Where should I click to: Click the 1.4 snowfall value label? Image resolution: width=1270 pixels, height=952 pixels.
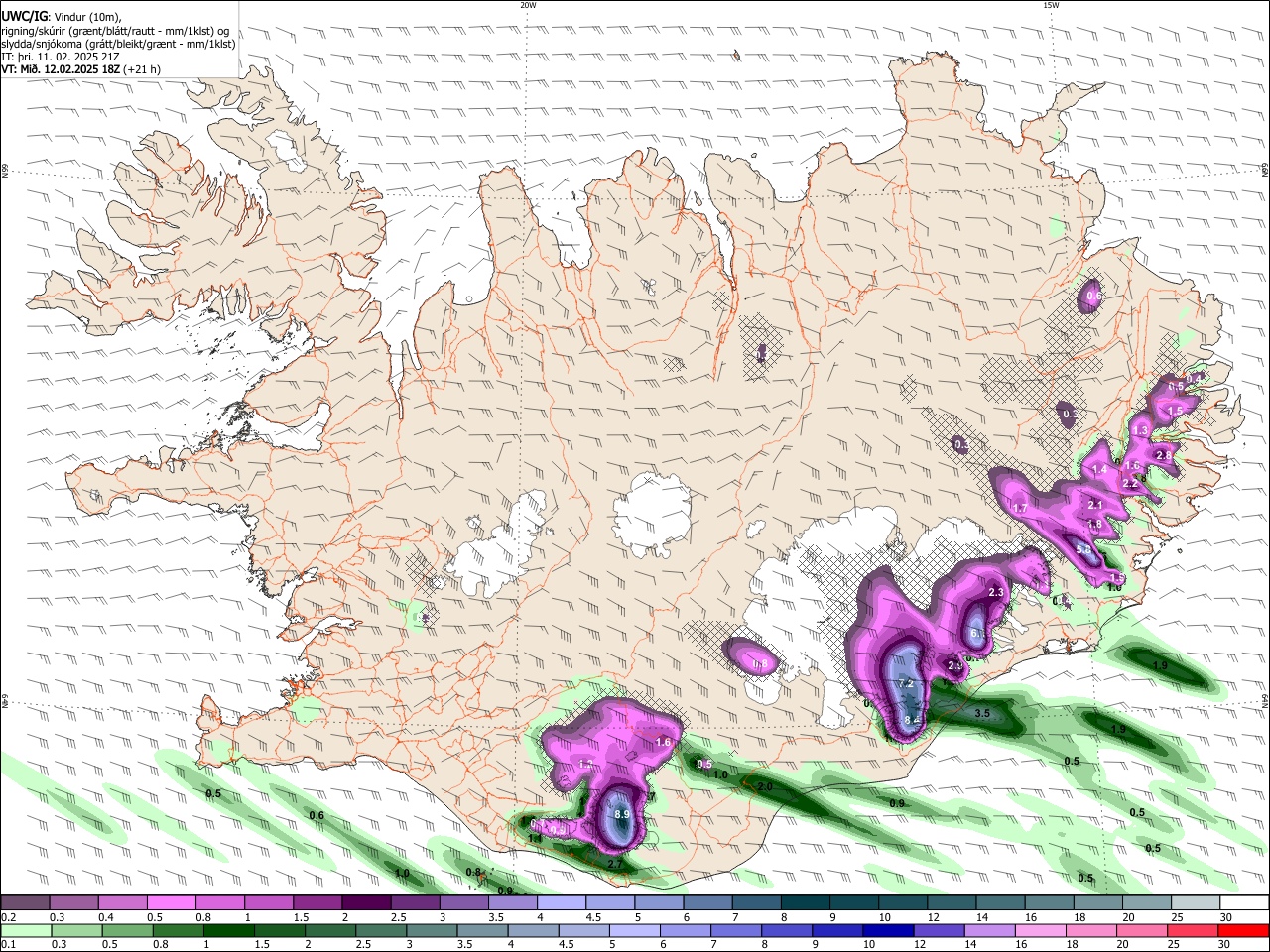(x=1099, y=470)
